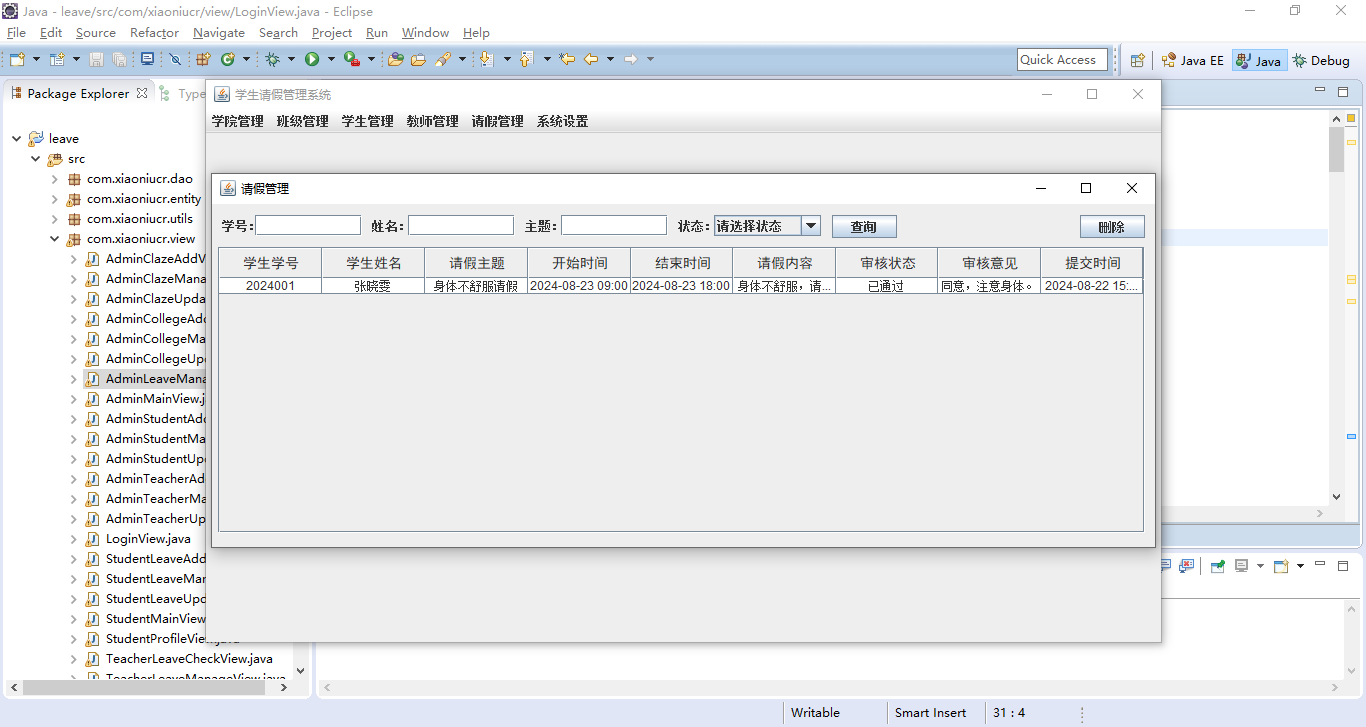Open the 学生管理 menu
This screenshot has height=727, width=1366.
[367, 122]
